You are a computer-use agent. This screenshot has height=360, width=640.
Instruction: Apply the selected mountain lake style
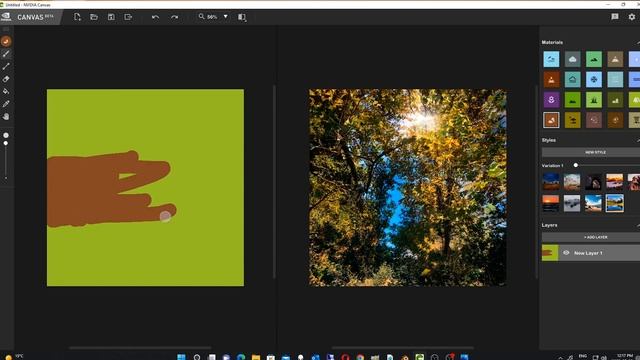(614, 203)
